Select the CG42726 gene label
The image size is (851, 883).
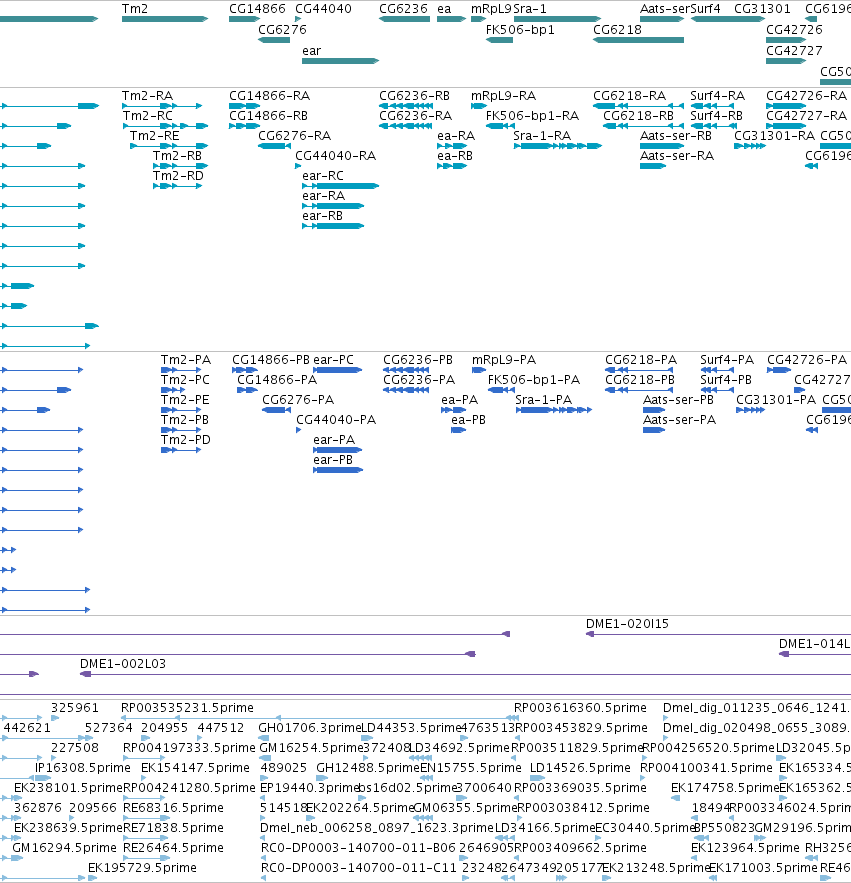point(794,30)
